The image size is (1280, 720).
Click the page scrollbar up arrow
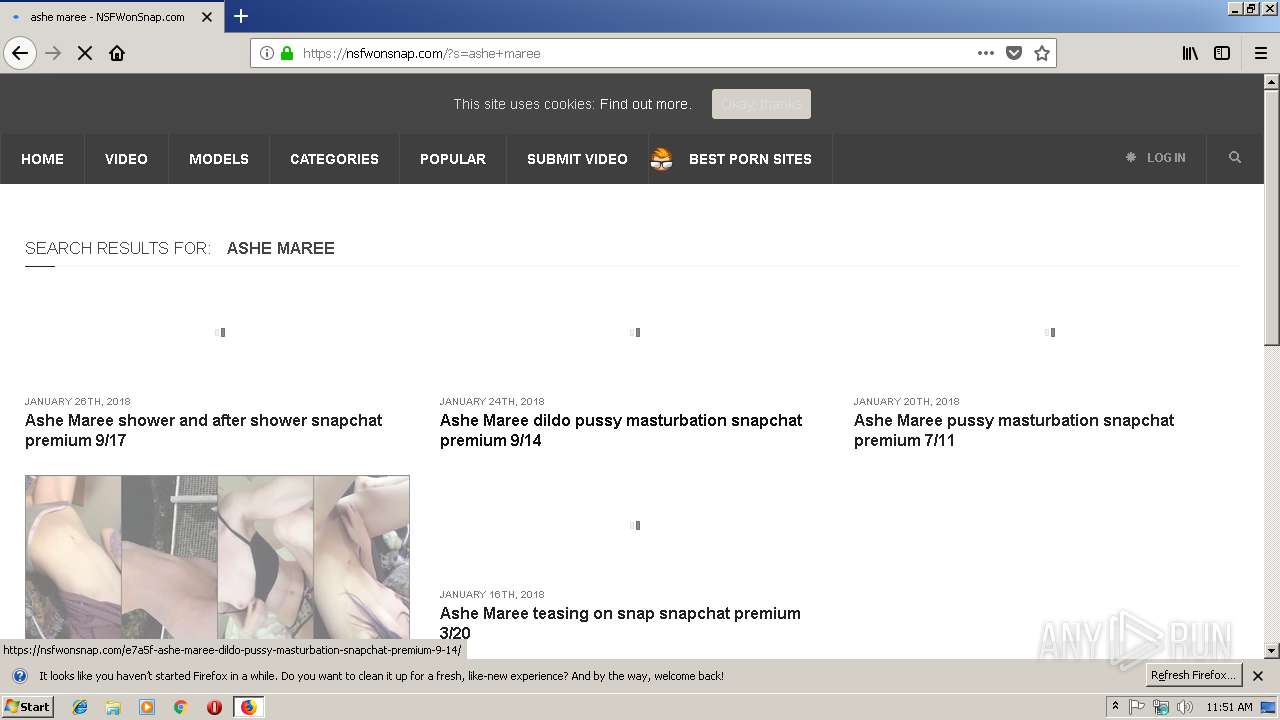[x=1272, y=82]
